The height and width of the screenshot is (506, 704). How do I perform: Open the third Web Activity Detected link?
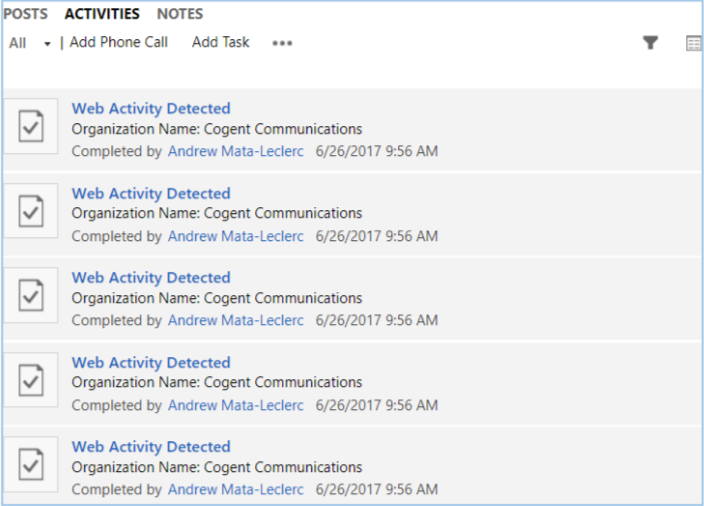151,277
